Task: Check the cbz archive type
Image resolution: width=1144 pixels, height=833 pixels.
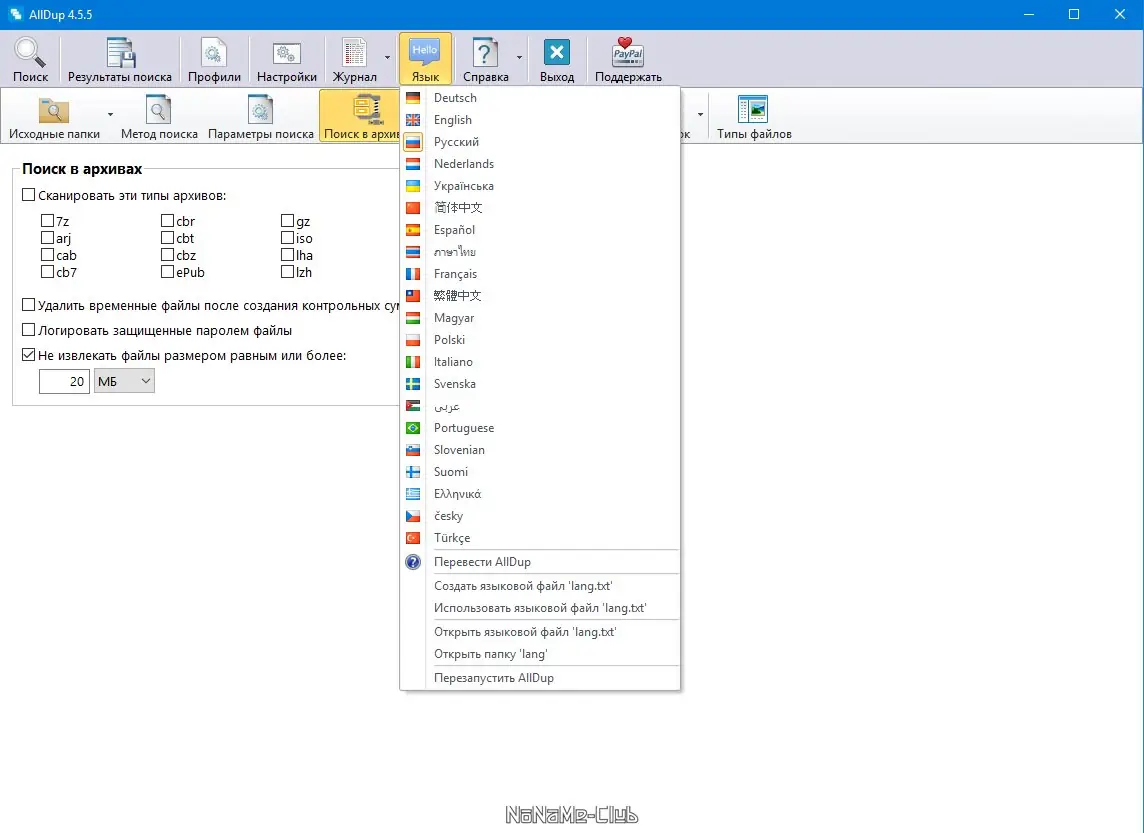Action: 167,255
